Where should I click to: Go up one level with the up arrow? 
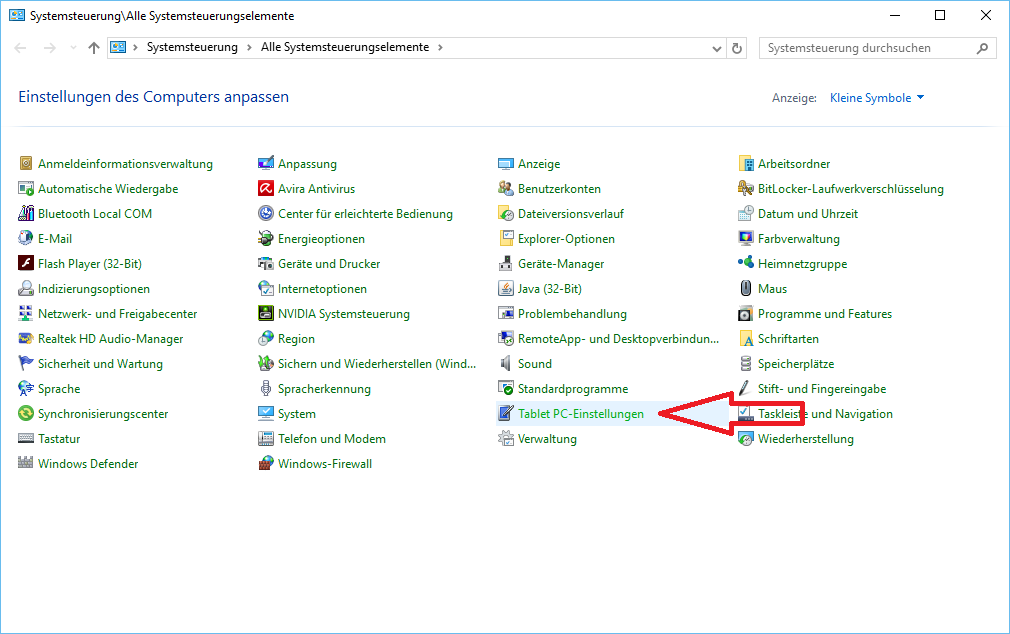[x=94, y=48]
